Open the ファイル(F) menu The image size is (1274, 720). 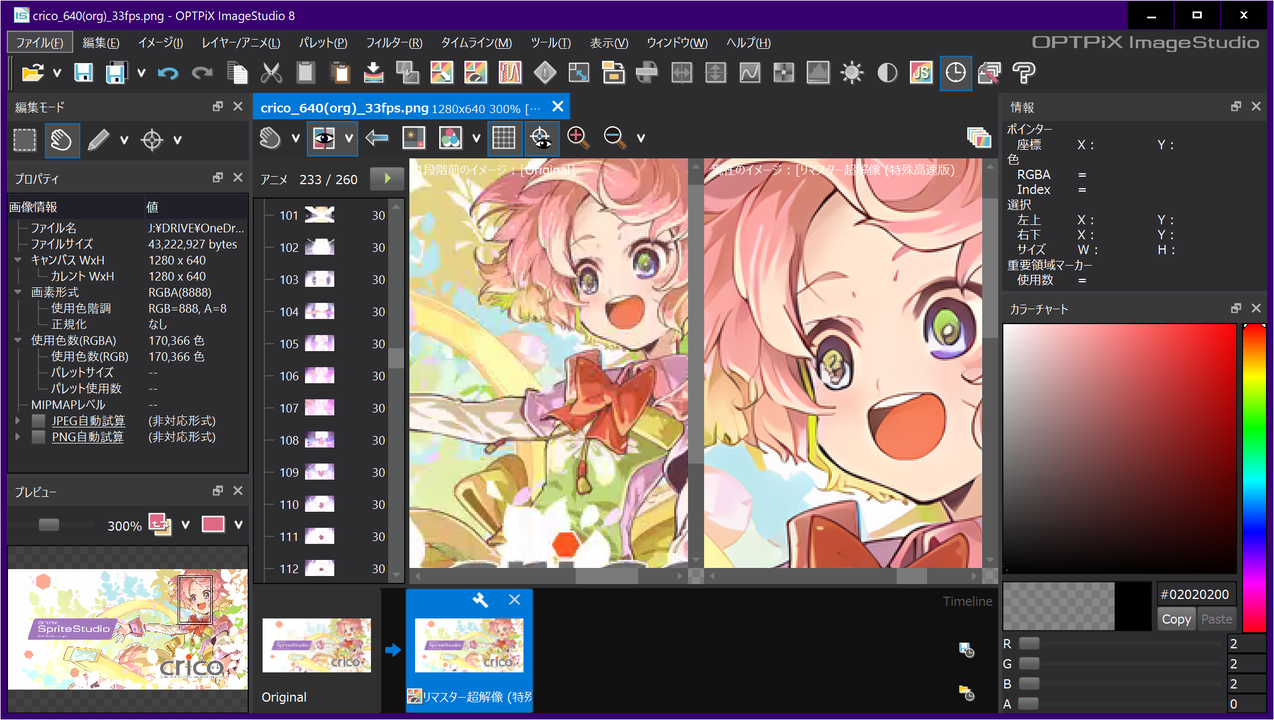(x=40, y=43)
